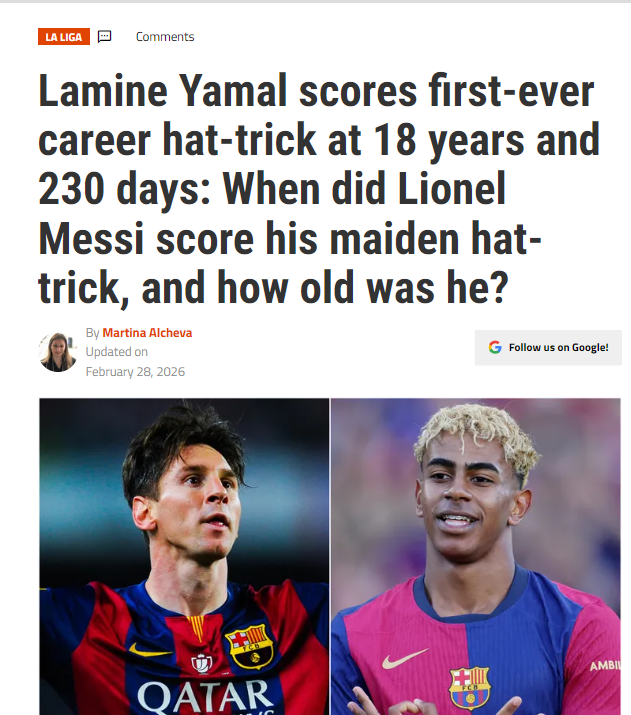
Task: Click the Martina Alcheva author name
Action: coord(147,333)
